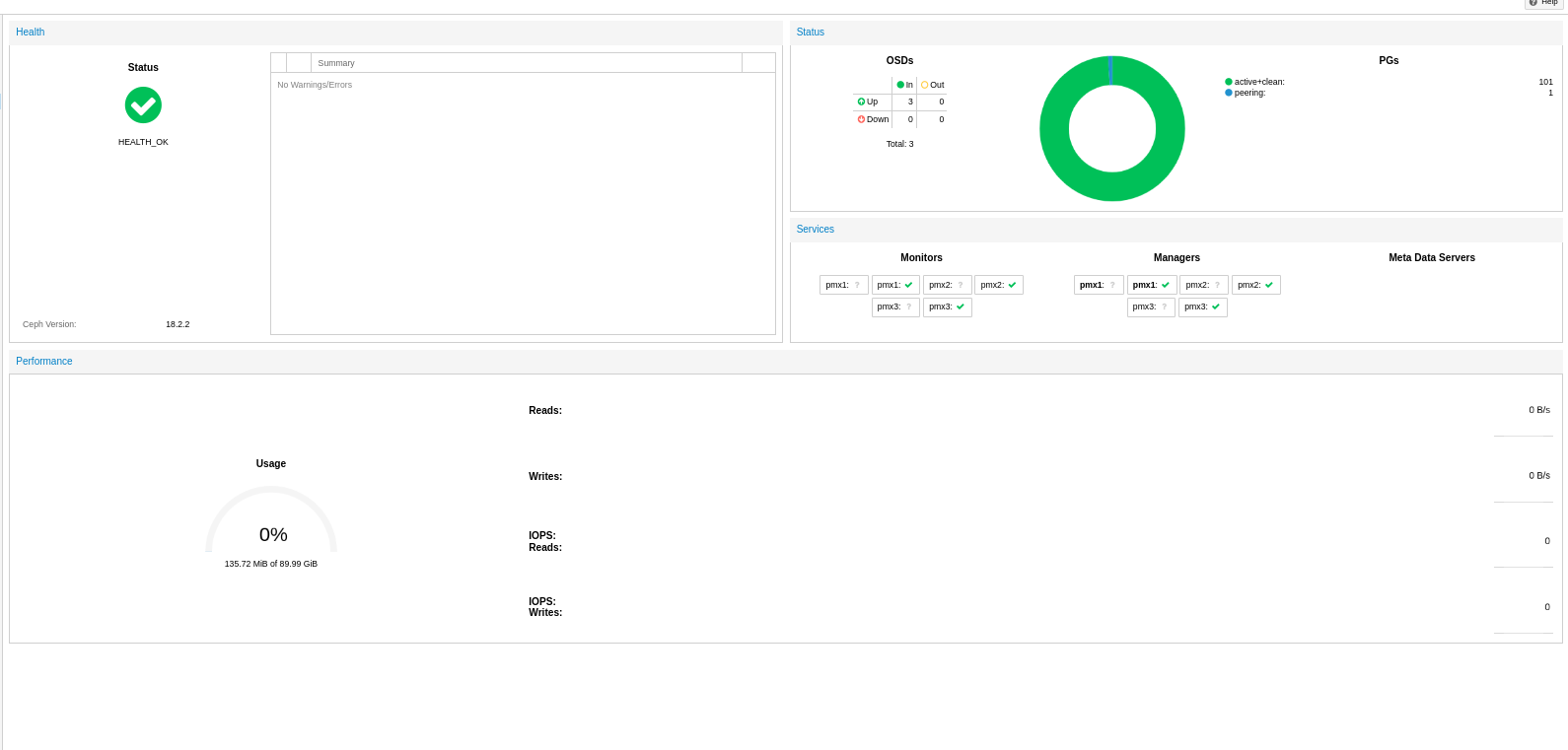Image resolution: width=1568 pixels, height=750 pixels.
Task: Click Monitors pmx2 box with question mark
Action: click(x=947, y=285)
